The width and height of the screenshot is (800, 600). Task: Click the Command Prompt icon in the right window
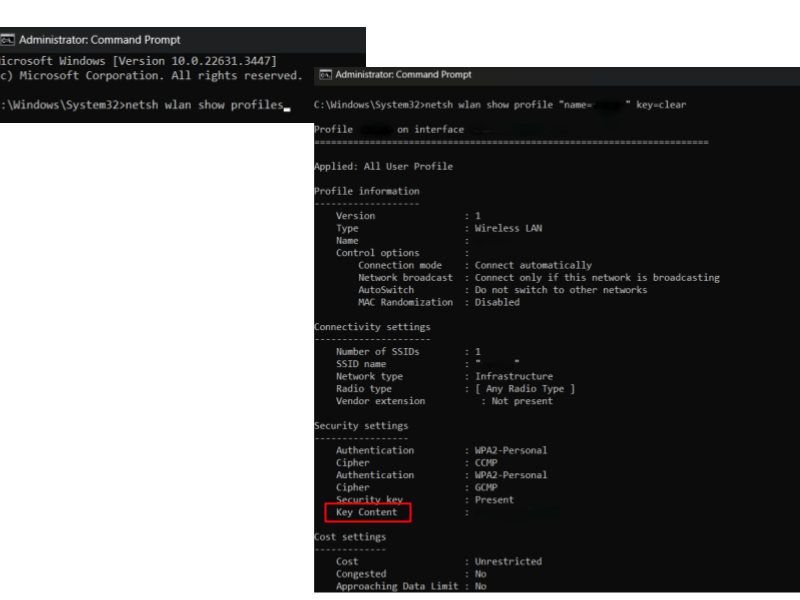coord(324,74)
